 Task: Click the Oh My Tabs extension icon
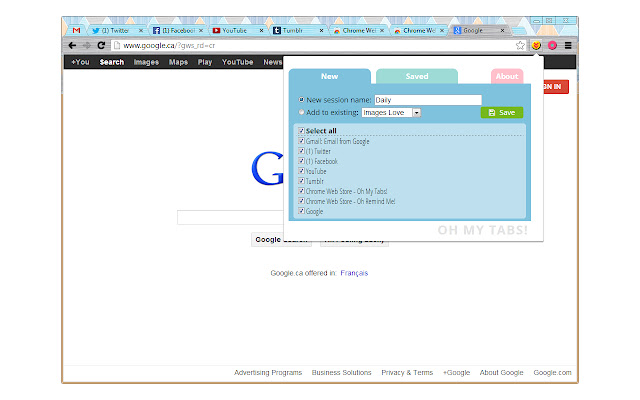536,45
